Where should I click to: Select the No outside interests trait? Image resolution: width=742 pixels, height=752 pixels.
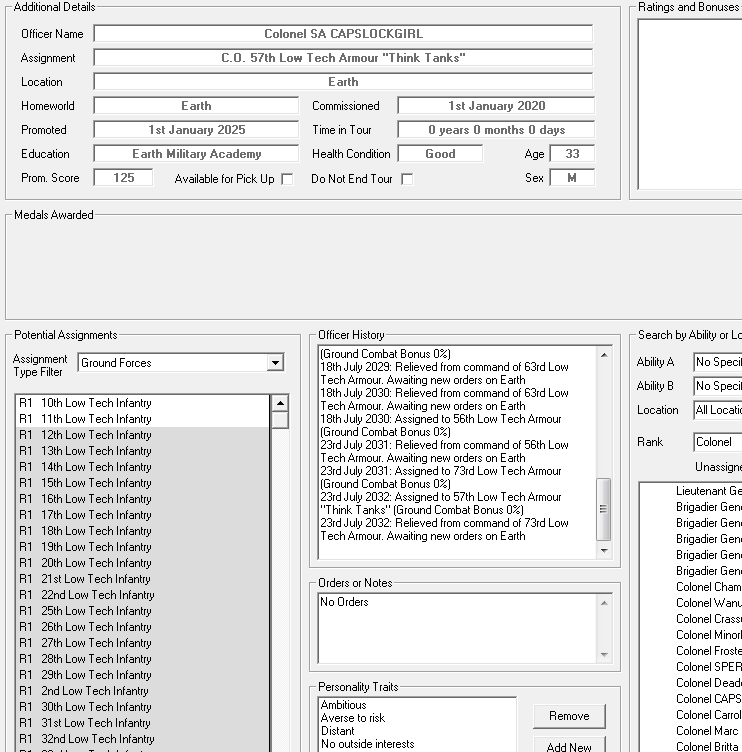click(x=417, y=744)
